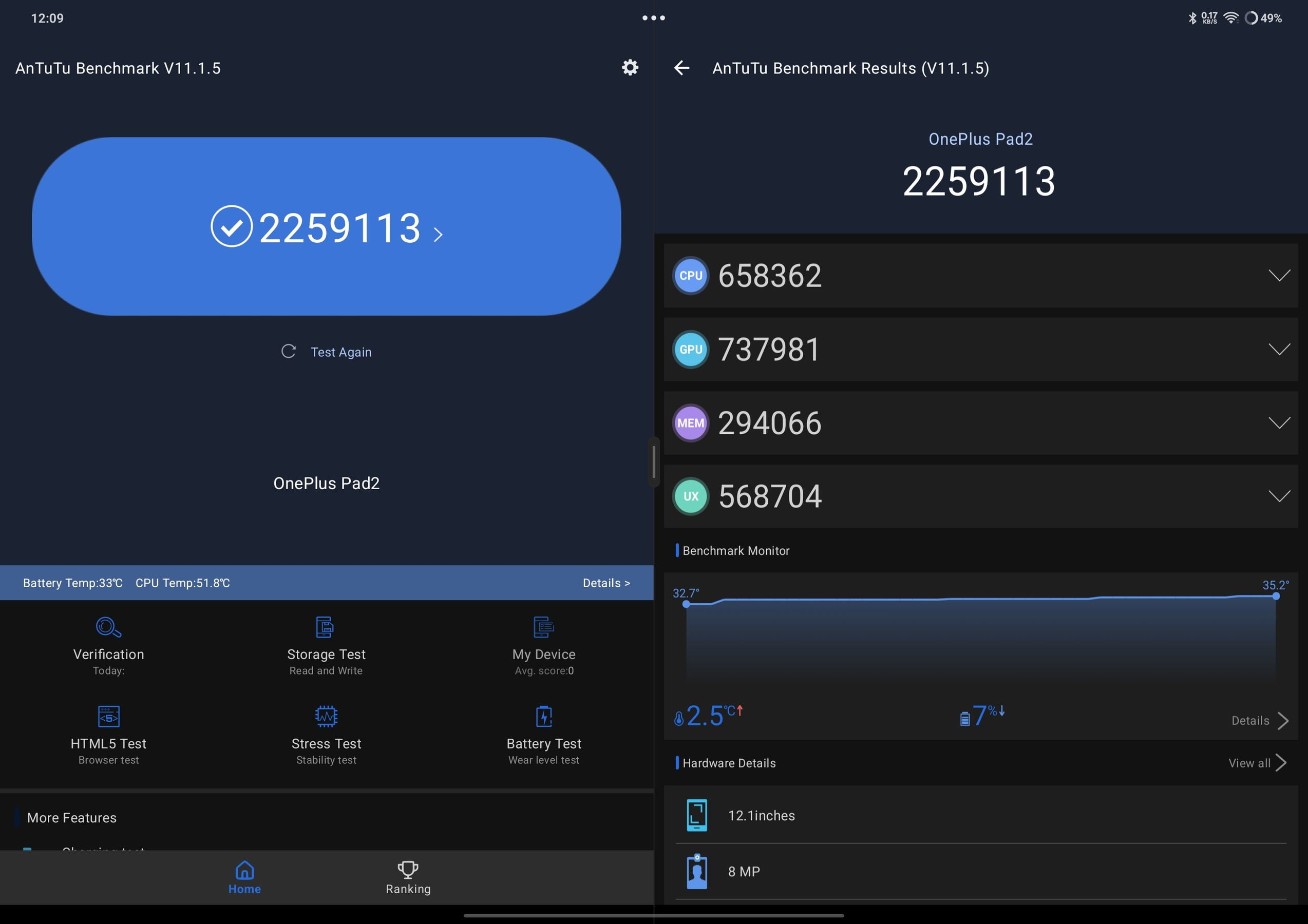Screen dimensions: 1308x924
Task: Expand the UX 568704 score row
Action: pyautogui.click(x=980, y=496)
